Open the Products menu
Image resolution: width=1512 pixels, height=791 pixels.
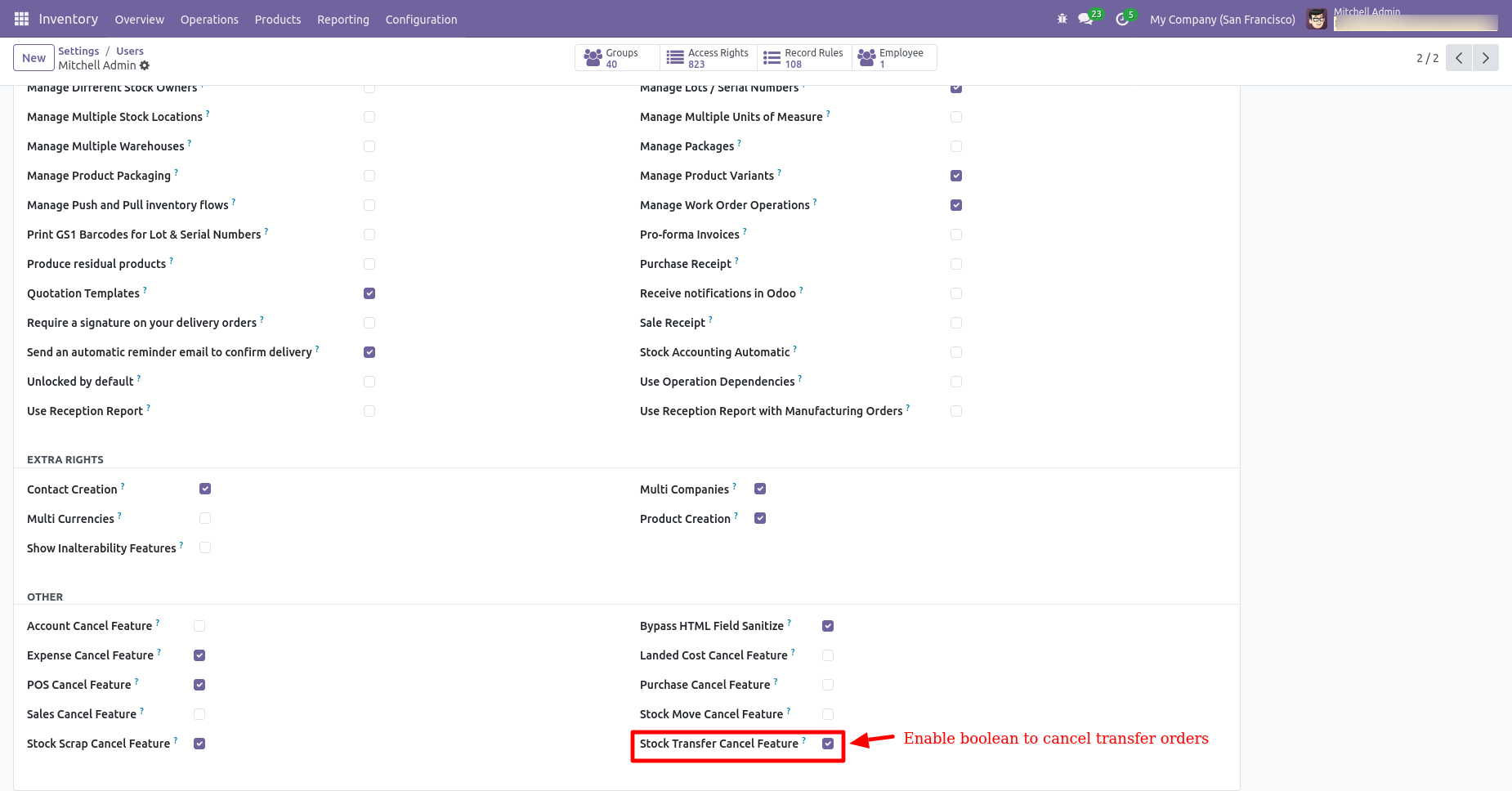pos(278,20)
